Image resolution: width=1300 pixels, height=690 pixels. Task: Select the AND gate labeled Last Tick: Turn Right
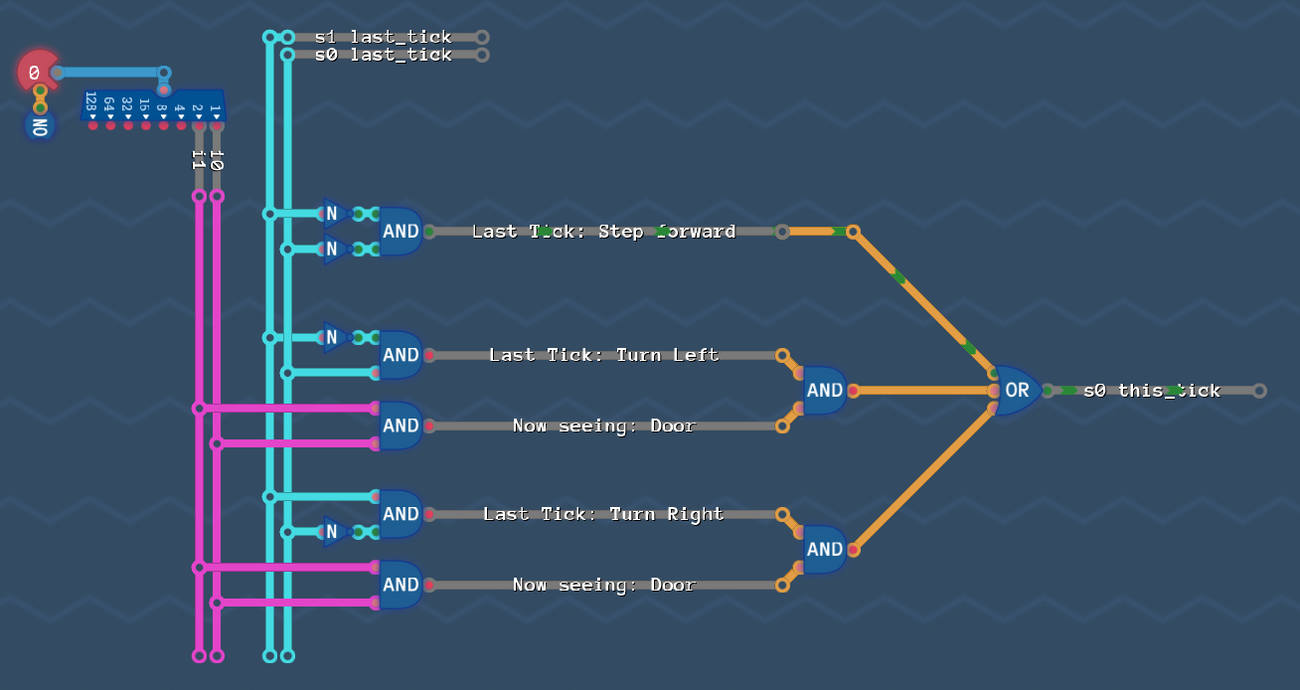tap(399, 513)
